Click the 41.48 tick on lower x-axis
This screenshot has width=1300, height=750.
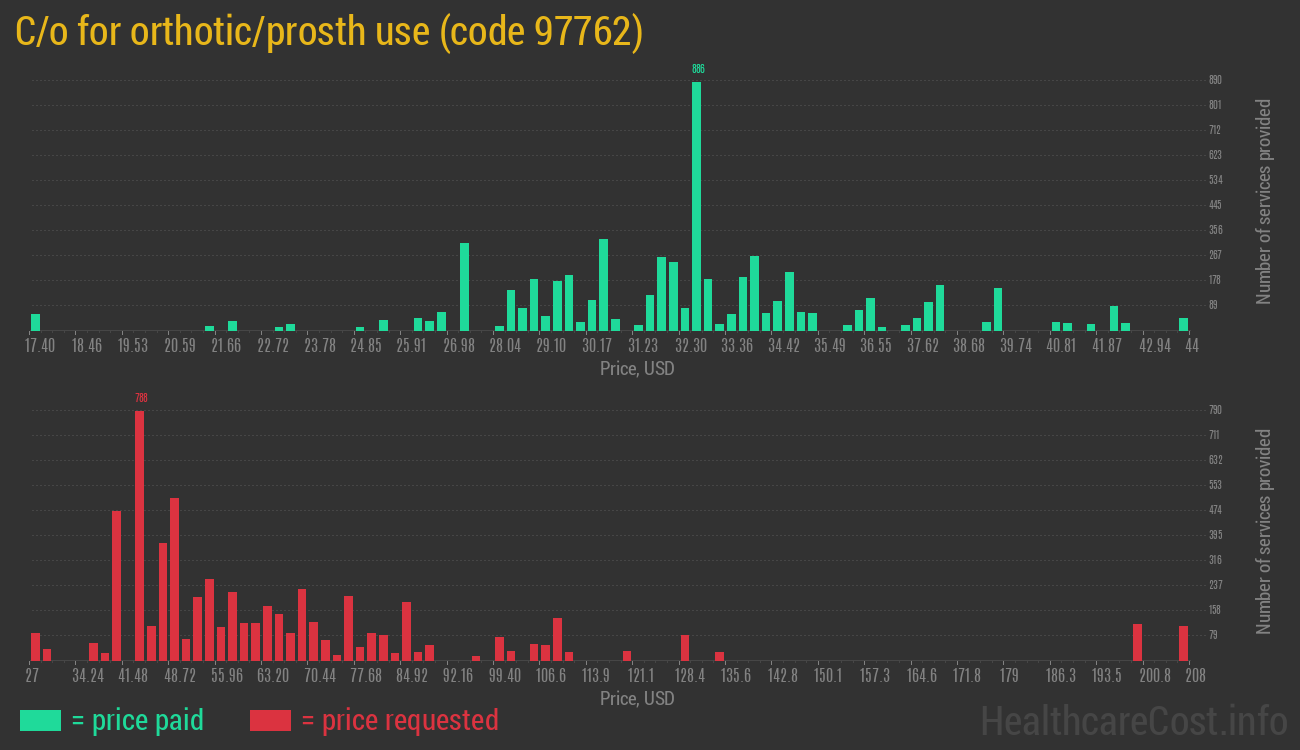(x=134, y=676)
